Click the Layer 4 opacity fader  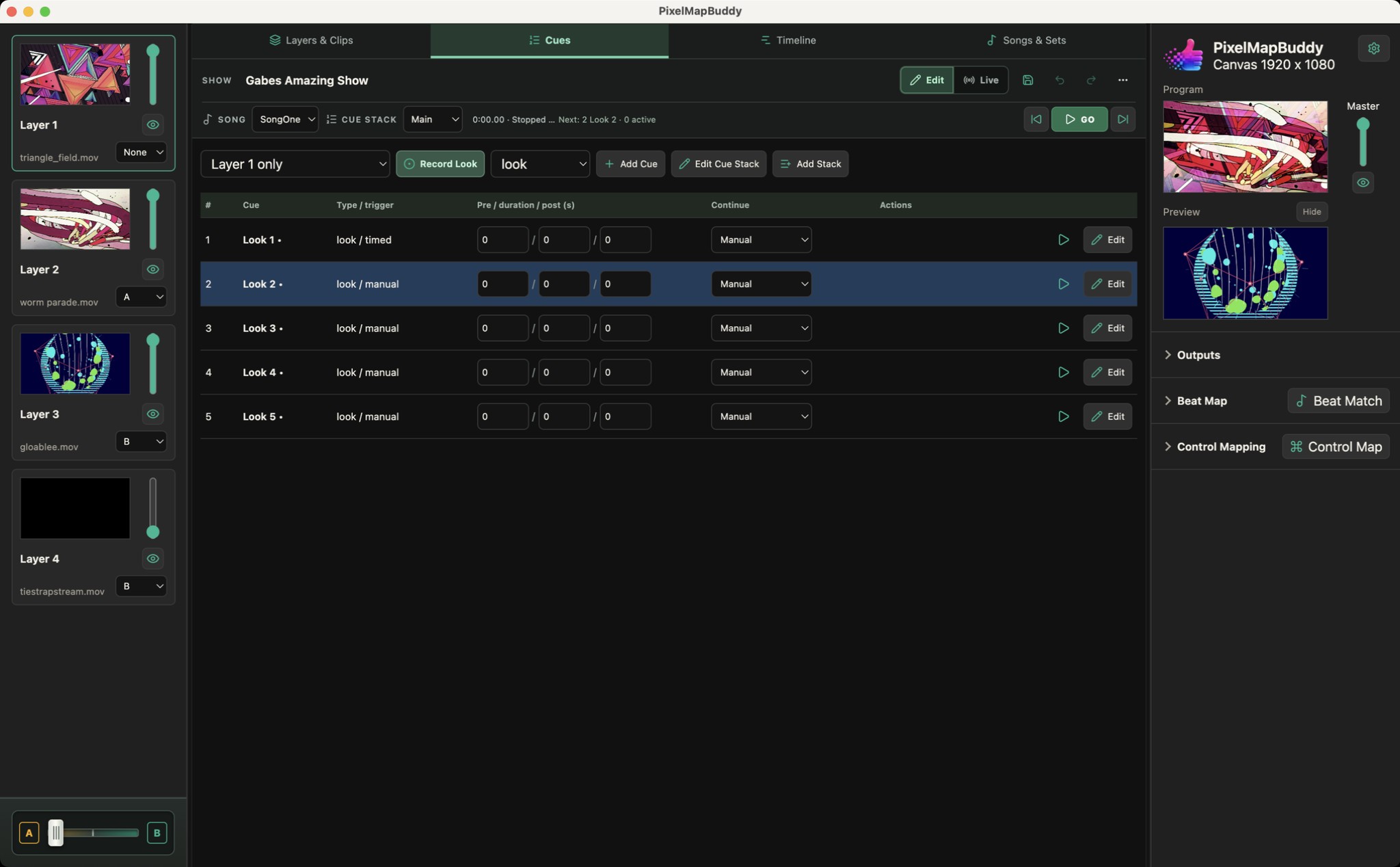pyautogui.click(x=152, y=508)
